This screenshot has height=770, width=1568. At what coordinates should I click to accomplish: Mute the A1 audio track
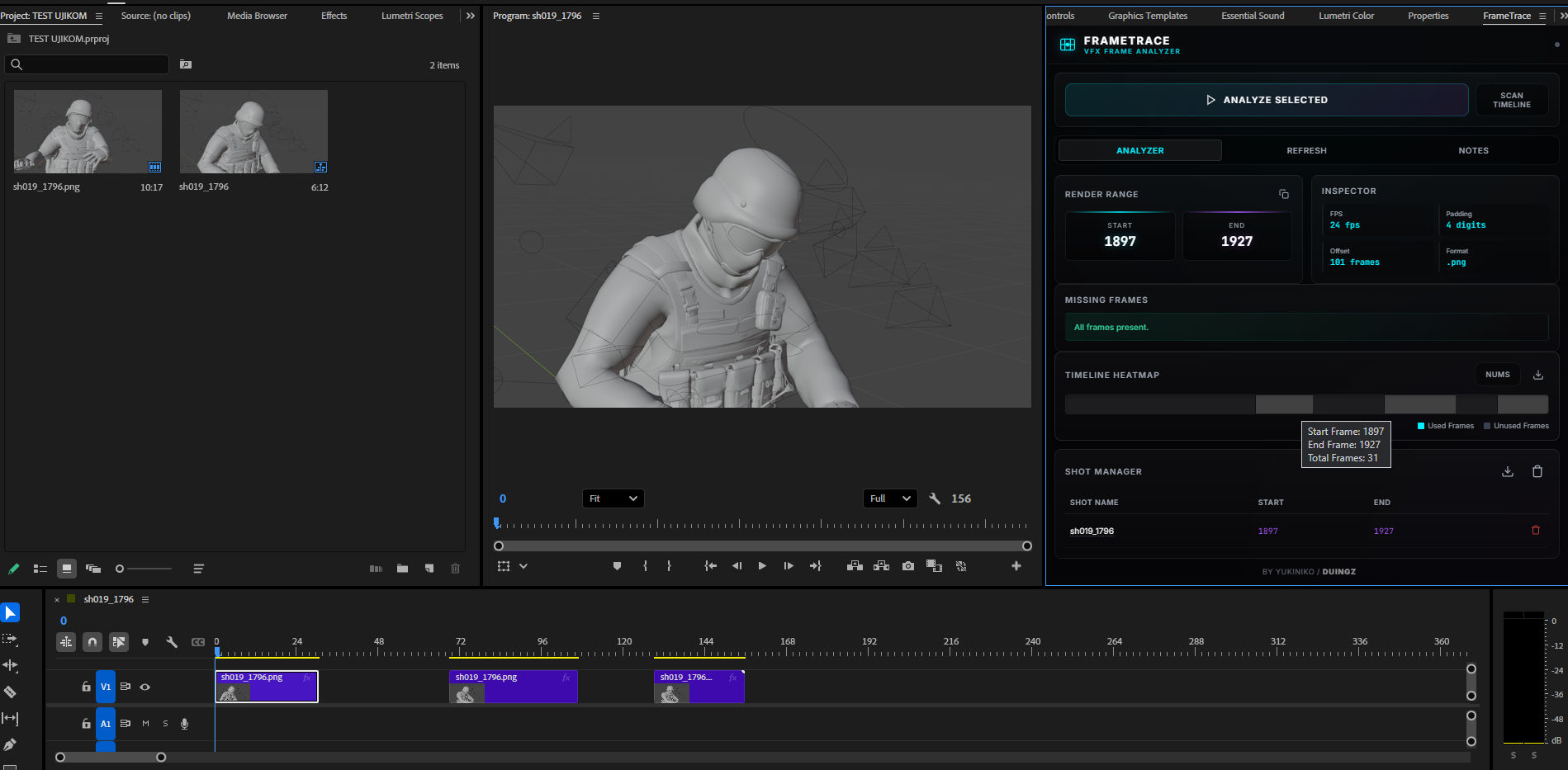[145, 724]
